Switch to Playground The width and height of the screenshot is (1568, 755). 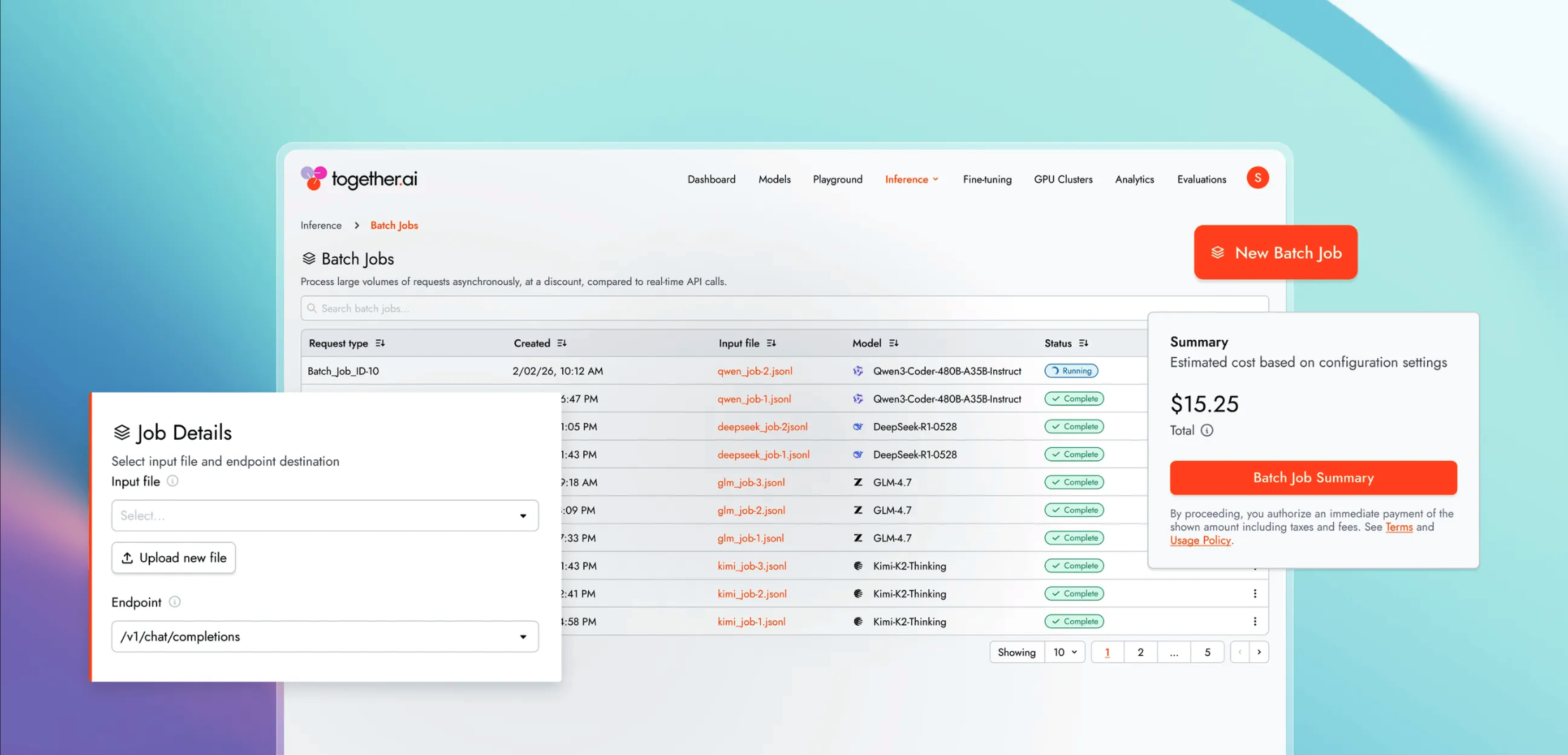[837, 179]
